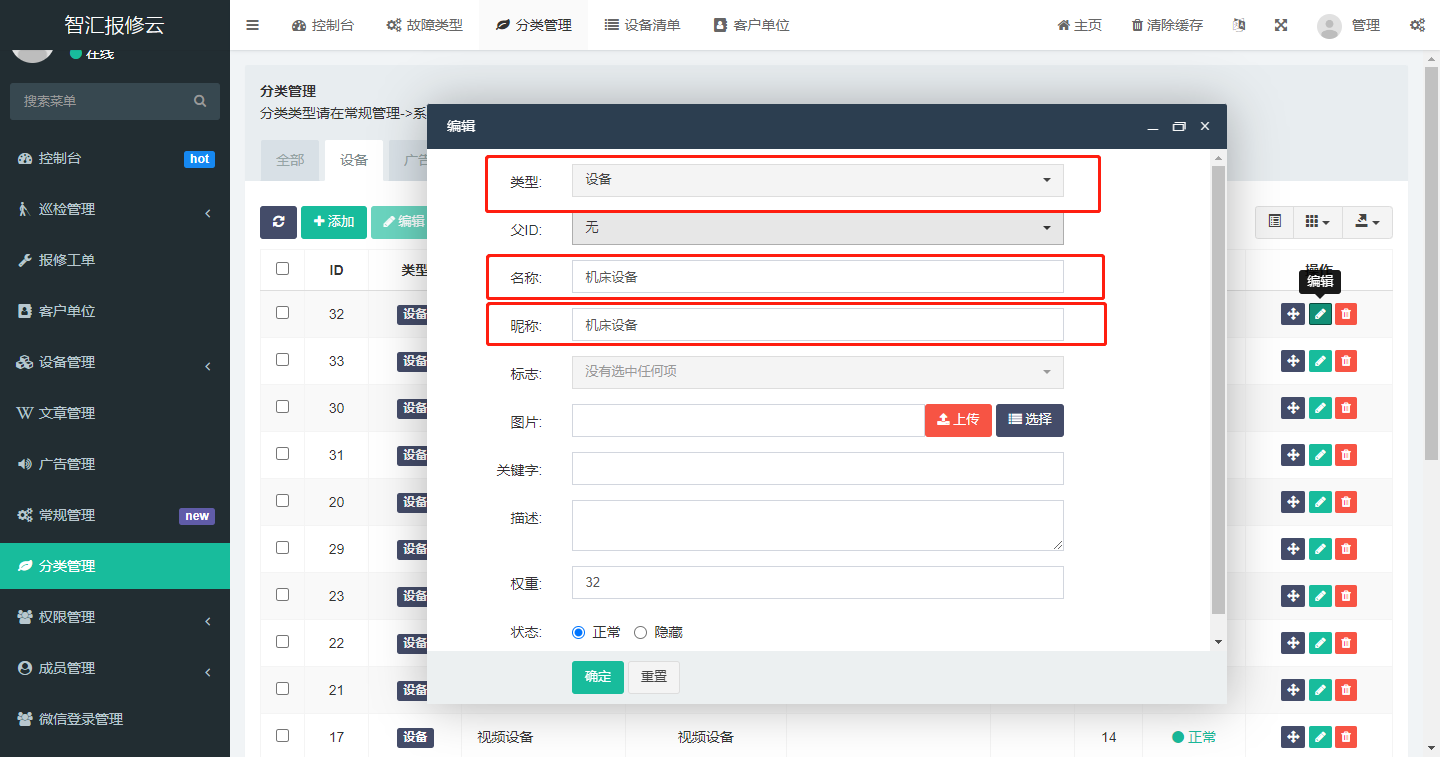Click the magnifier icon in menu search box
Screen dimensions: 1440x757
[200, 101]
